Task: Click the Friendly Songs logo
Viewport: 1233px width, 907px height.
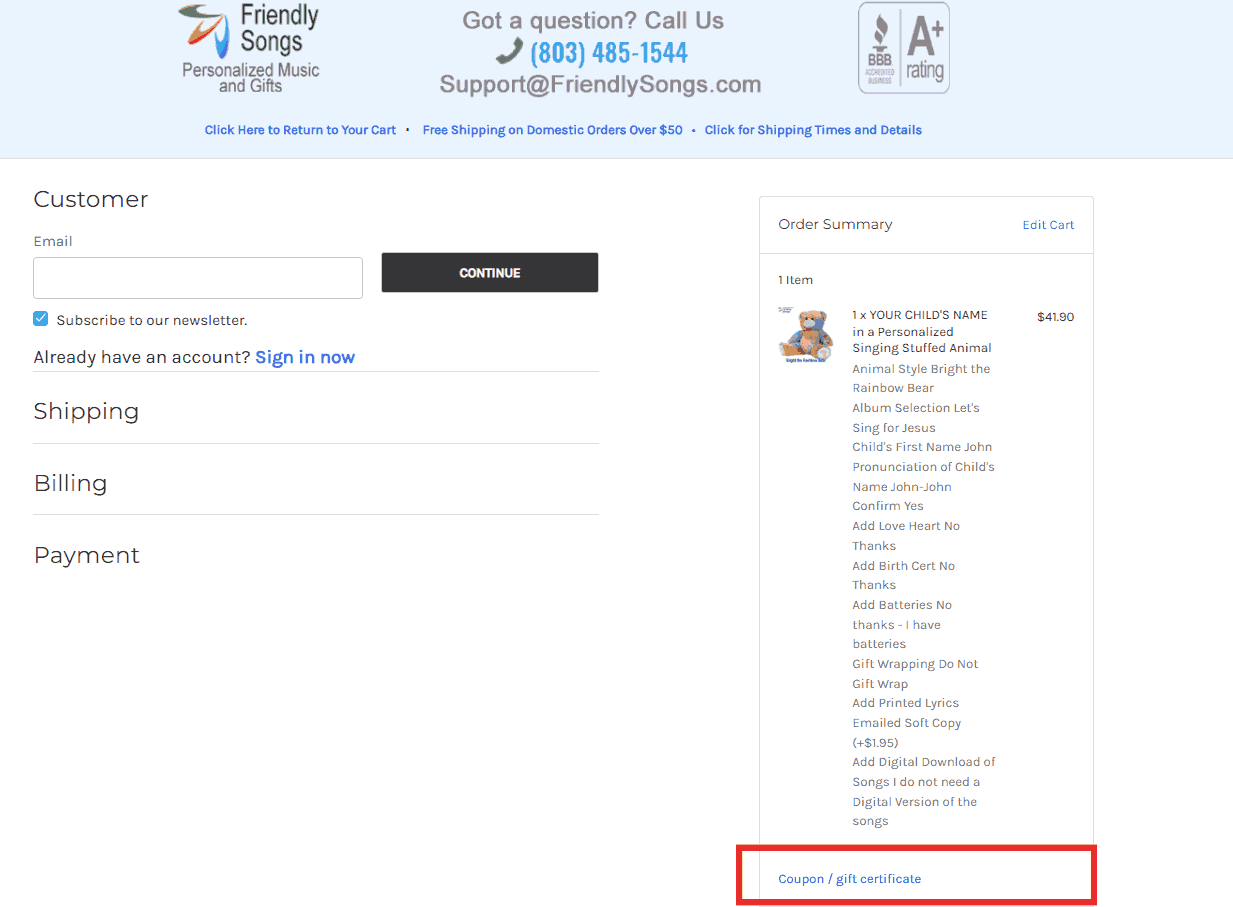Action: [249, 48]
